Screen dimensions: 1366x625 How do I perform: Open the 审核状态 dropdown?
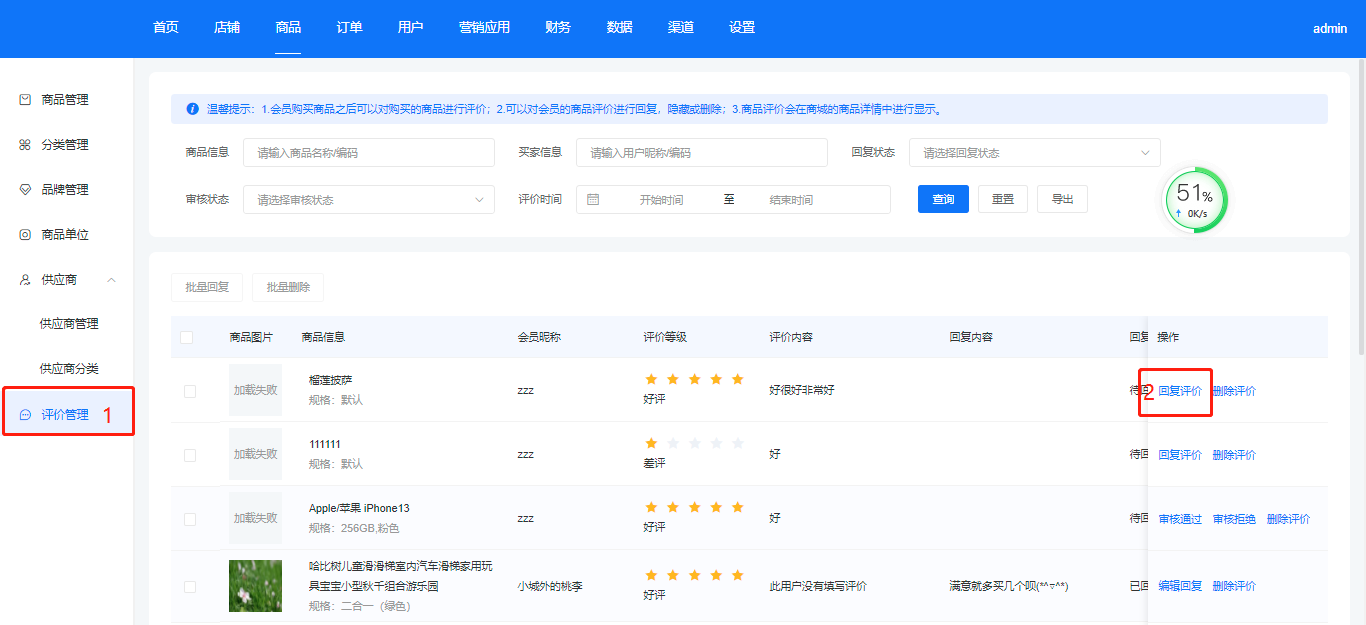(368, 199)
